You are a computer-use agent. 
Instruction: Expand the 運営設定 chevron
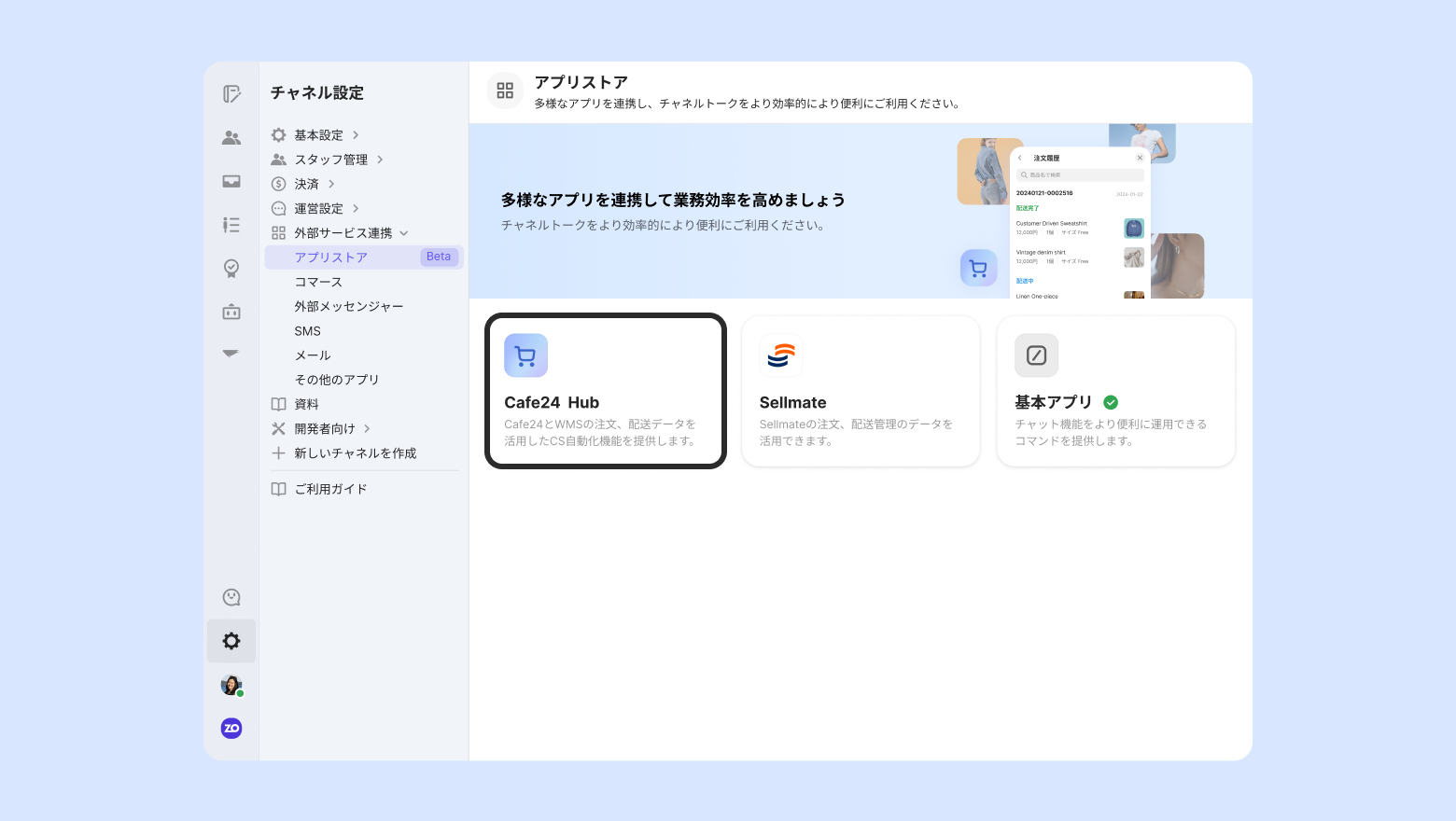pos(356,208)
